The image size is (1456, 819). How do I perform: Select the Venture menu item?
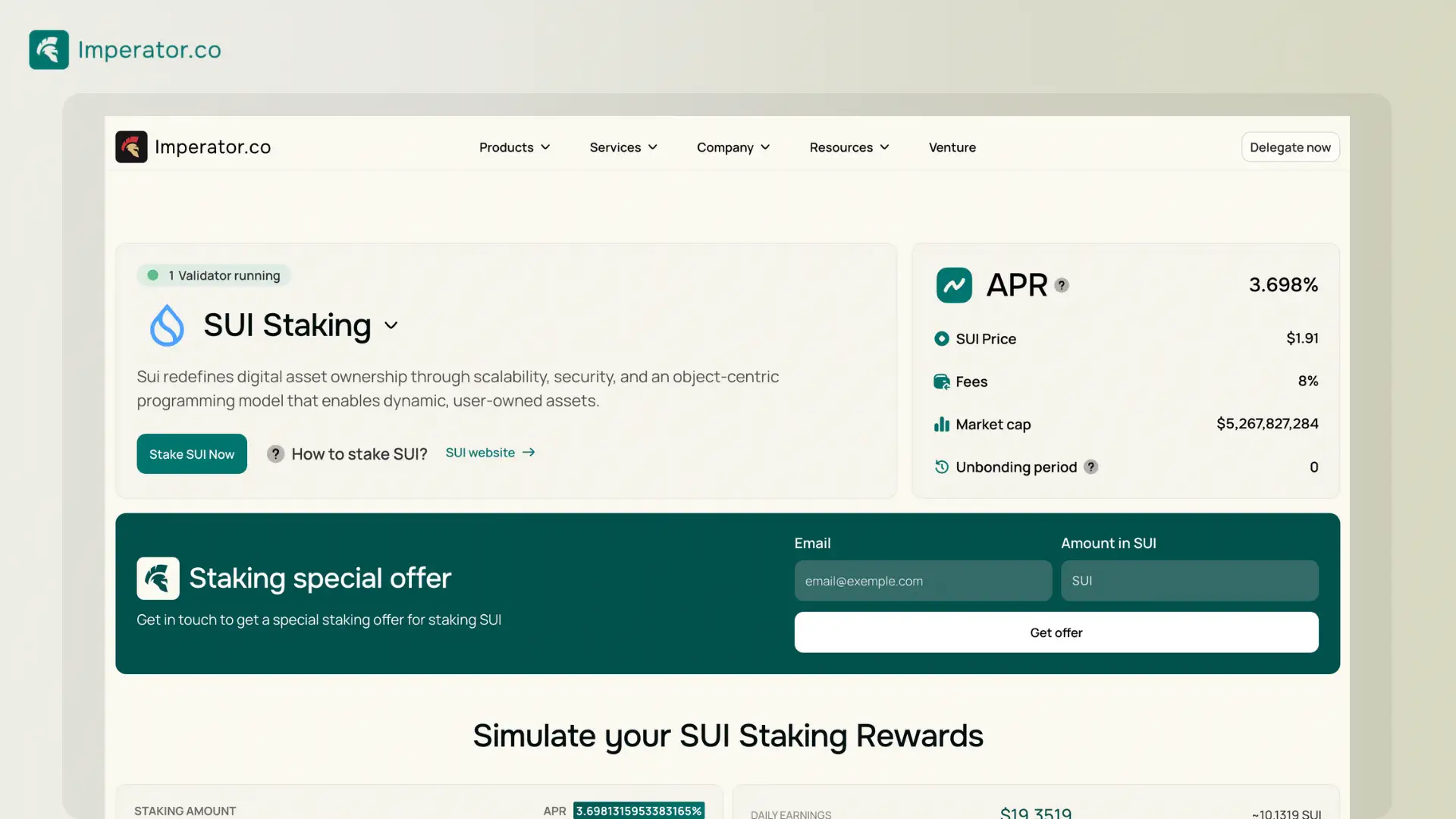pos(952,146)
